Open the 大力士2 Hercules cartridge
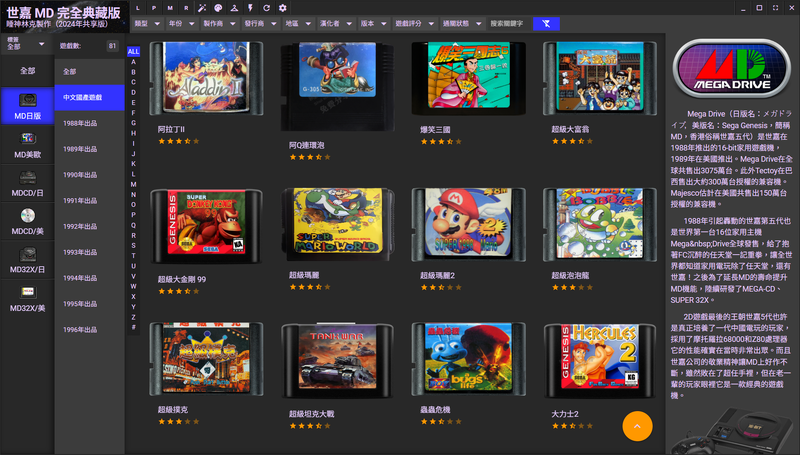The width and height of the screenshot is (800, 455). tap(599, 361)
